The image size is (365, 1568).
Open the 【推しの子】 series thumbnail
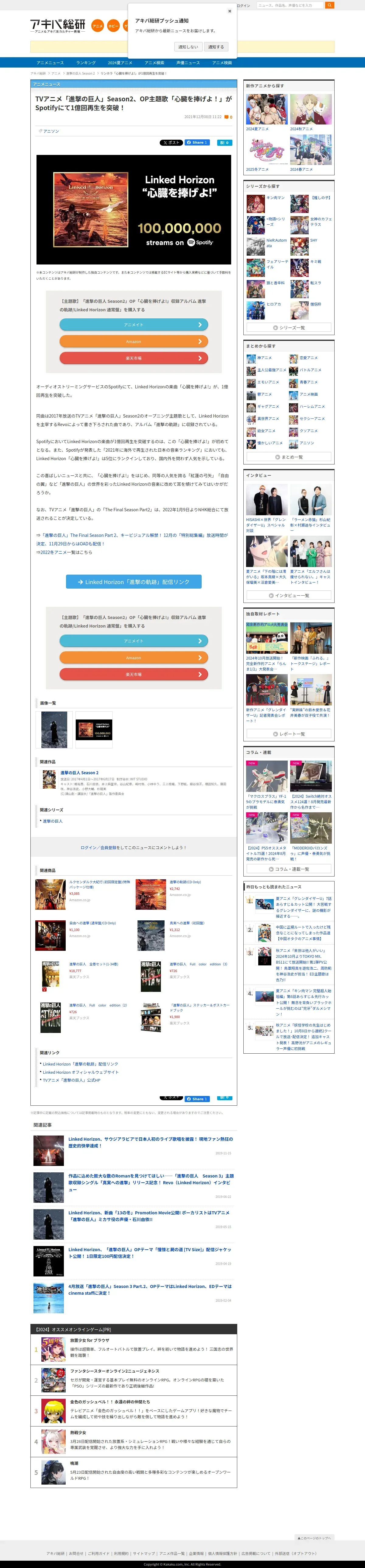coord(299,203)
